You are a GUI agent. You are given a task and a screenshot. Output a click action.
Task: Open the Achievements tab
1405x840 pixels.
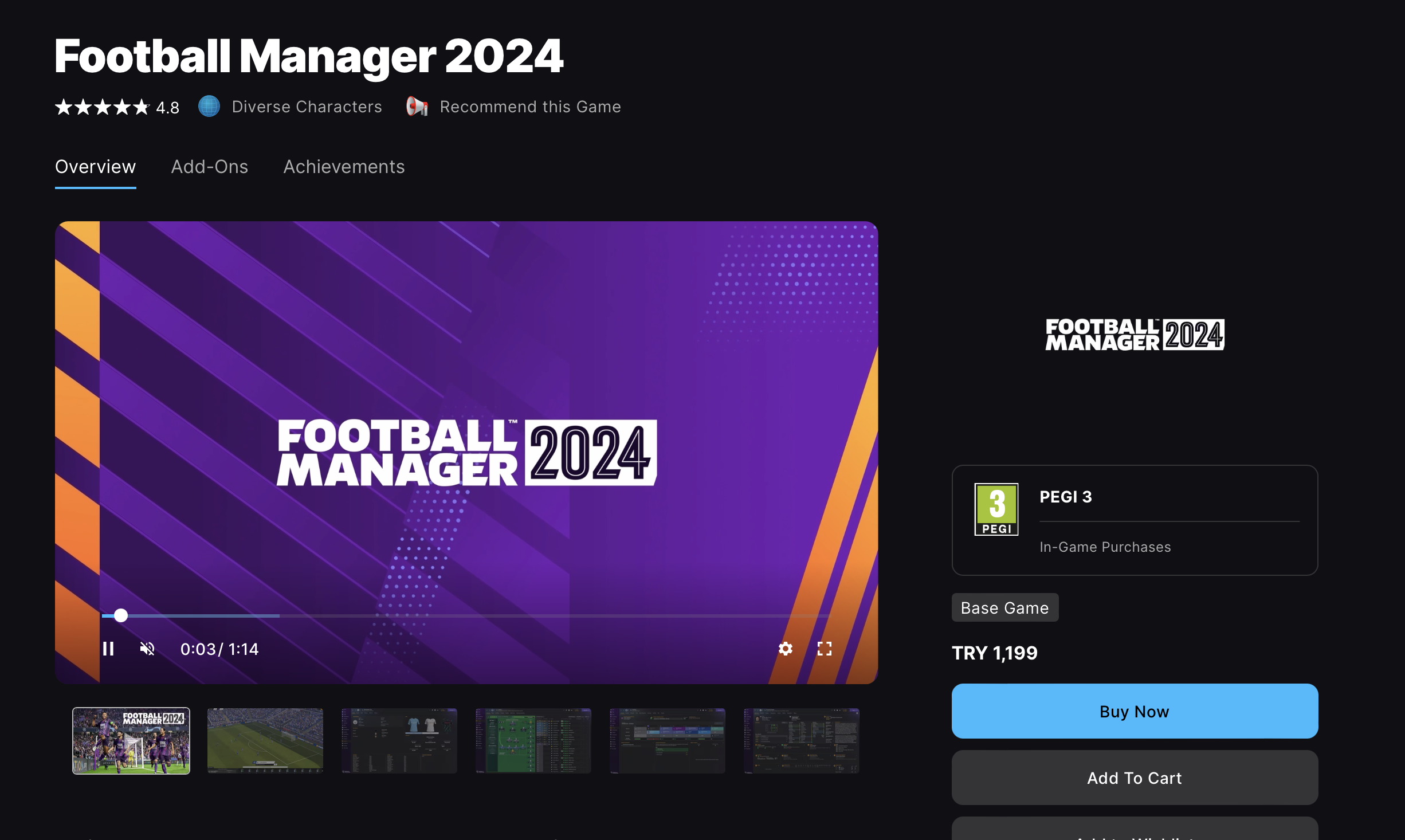coord(344,167)
